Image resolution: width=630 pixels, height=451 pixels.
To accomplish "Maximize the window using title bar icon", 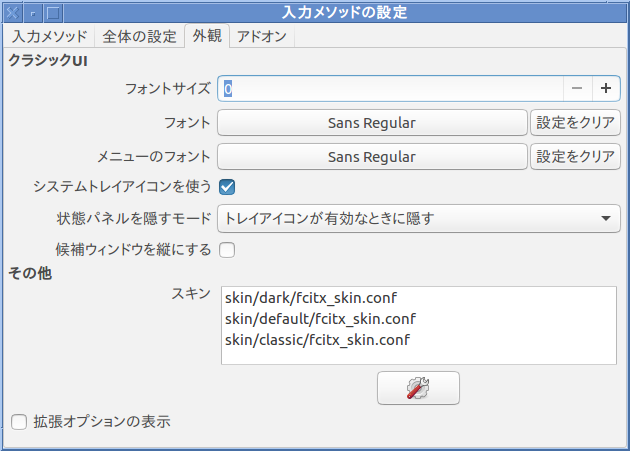I will pyautogui.click(x=53, y=13).
